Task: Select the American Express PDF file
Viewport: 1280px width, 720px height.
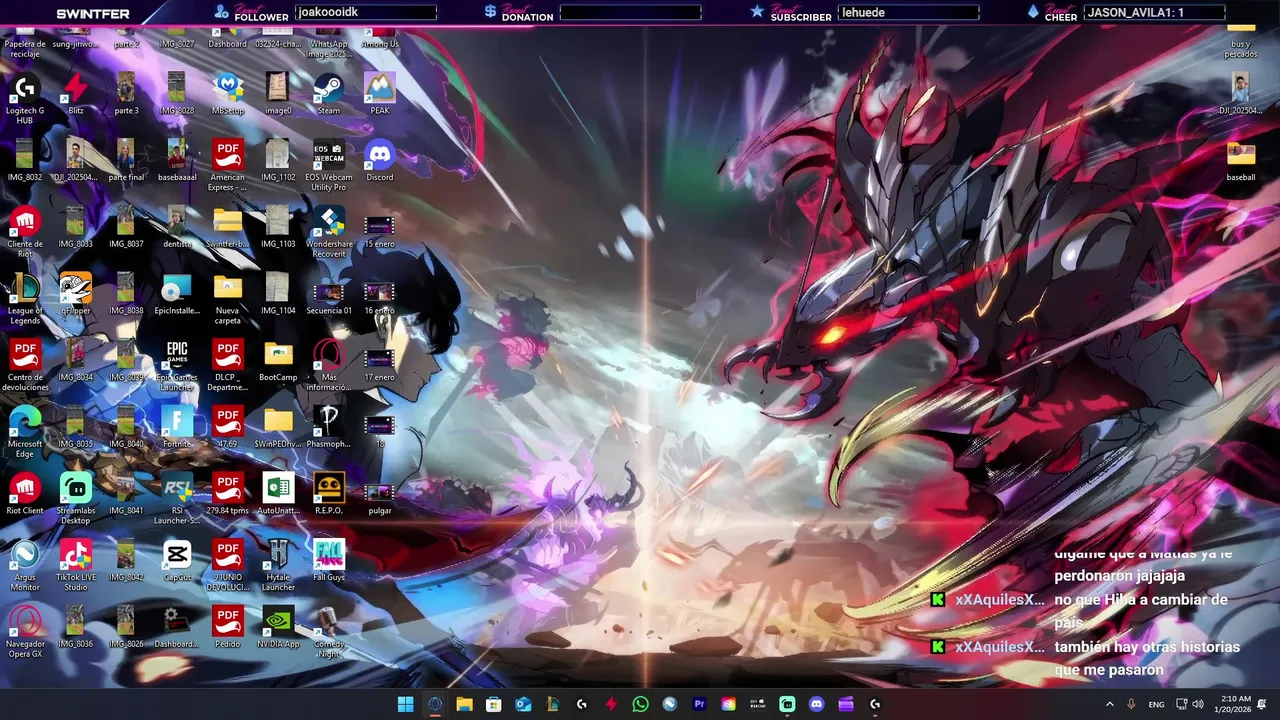Action: tap(228, 166)
